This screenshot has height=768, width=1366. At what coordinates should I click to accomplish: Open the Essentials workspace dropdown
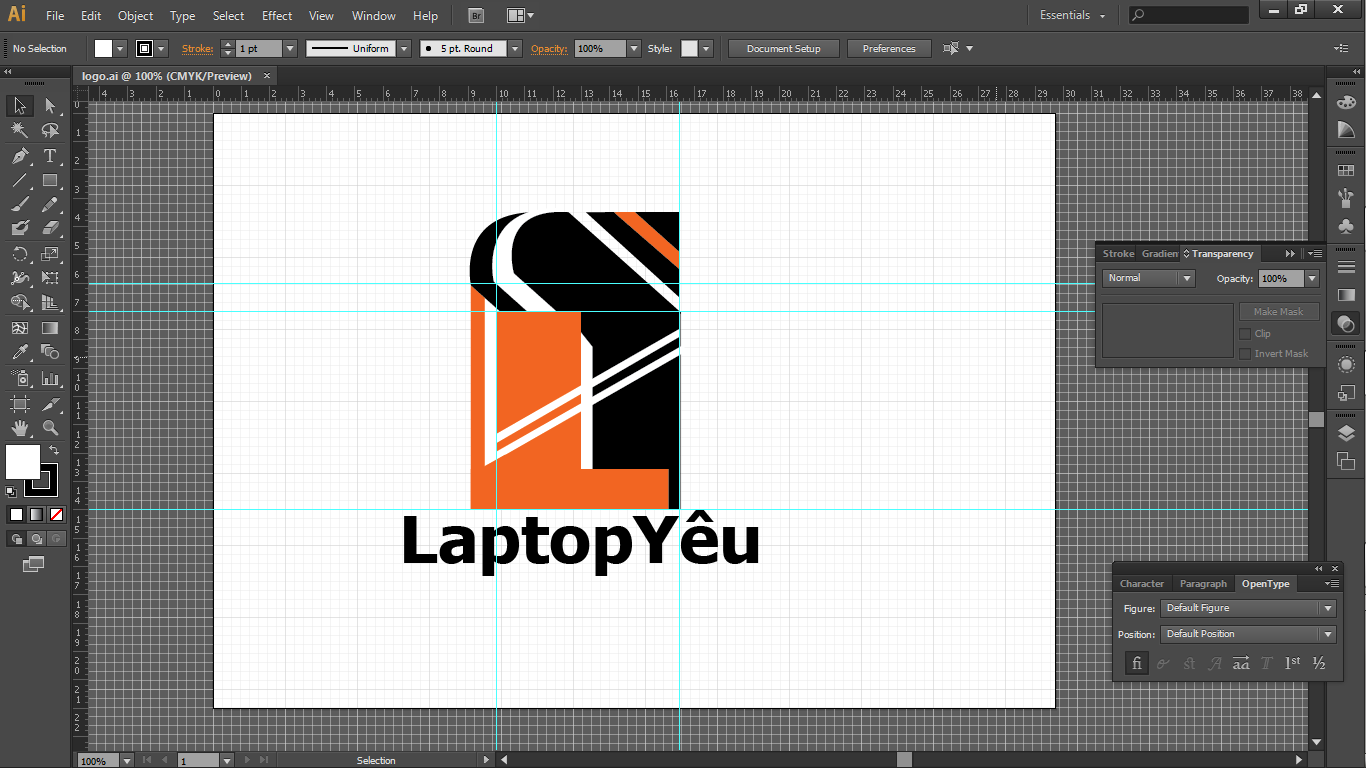point(1073,16)
